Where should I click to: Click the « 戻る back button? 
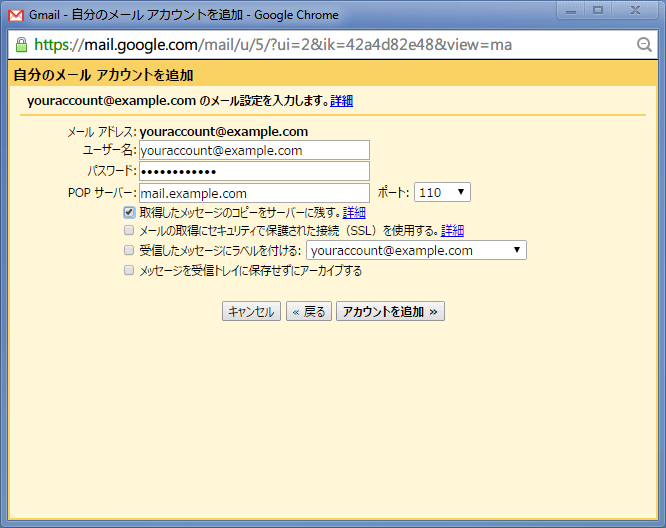click(x=308, y=312)
